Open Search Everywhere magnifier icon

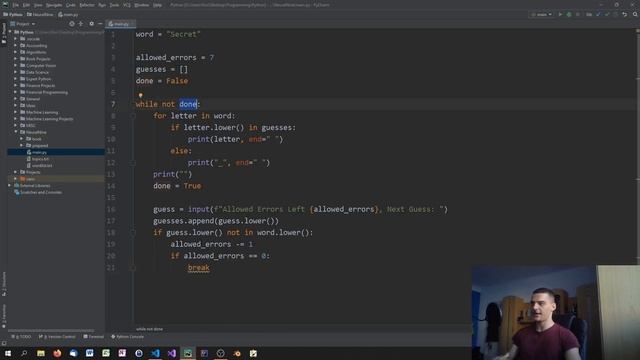point(635,14)
